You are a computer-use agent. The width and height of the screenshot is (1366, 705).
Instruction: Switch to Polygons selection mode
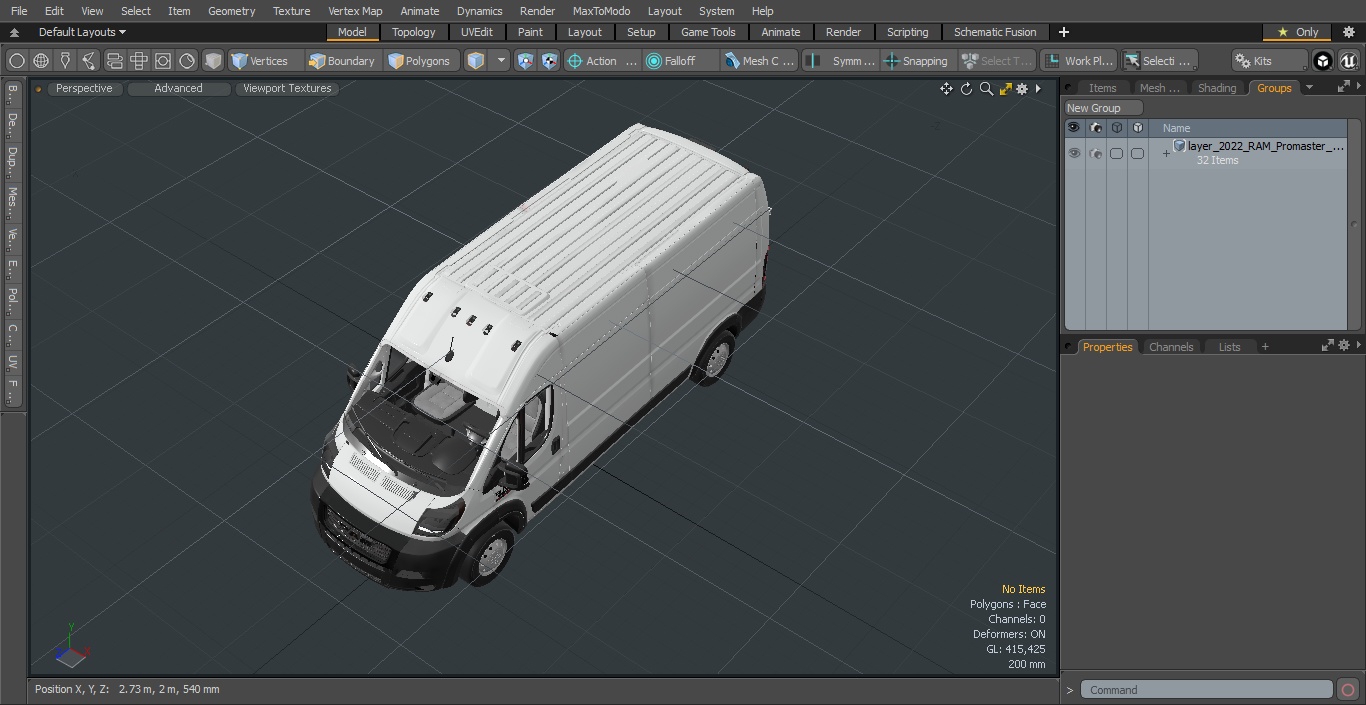(x=420, y=61)
